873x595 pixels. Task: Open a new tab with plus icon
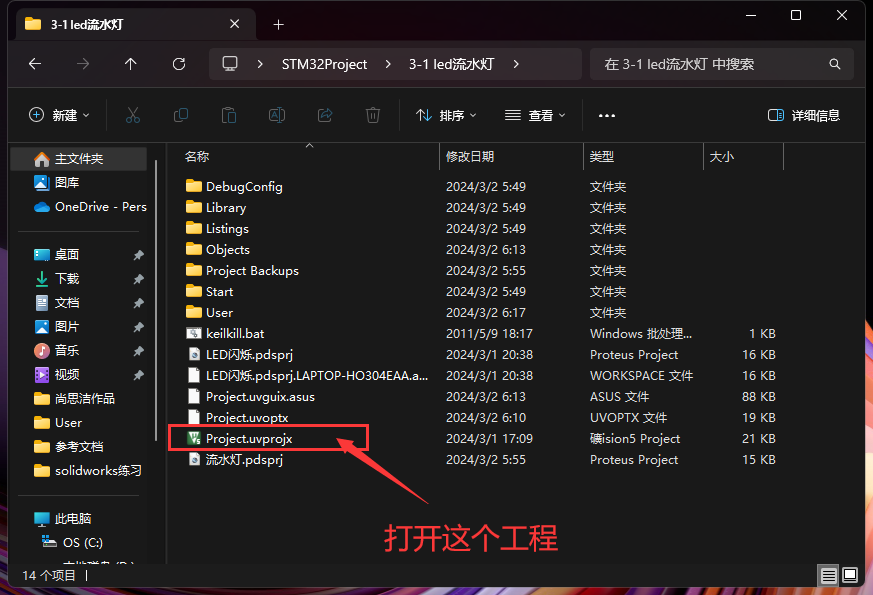(x=278, y=24)
